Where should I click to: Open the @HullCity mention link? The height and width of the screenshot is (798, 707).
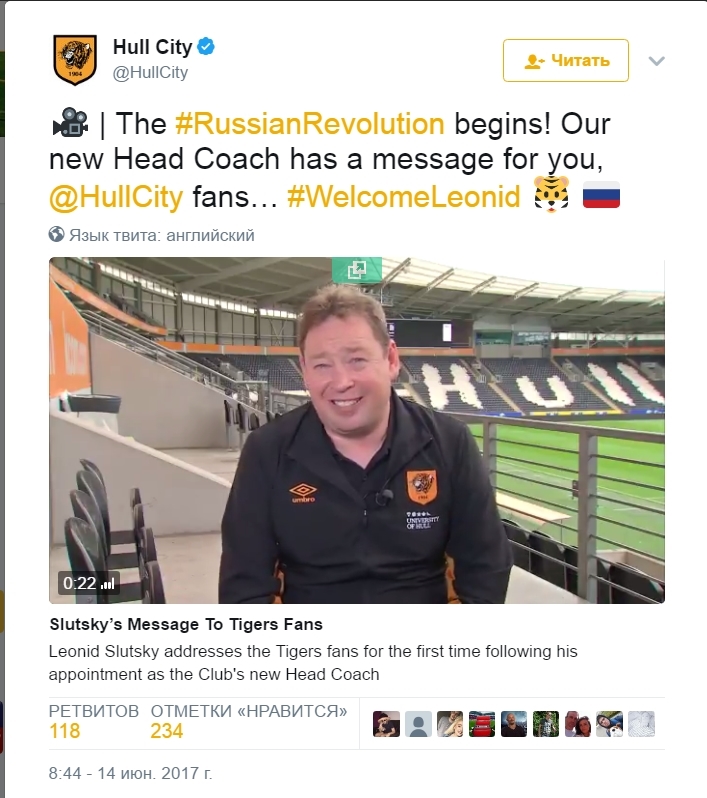tap(116, 197)
